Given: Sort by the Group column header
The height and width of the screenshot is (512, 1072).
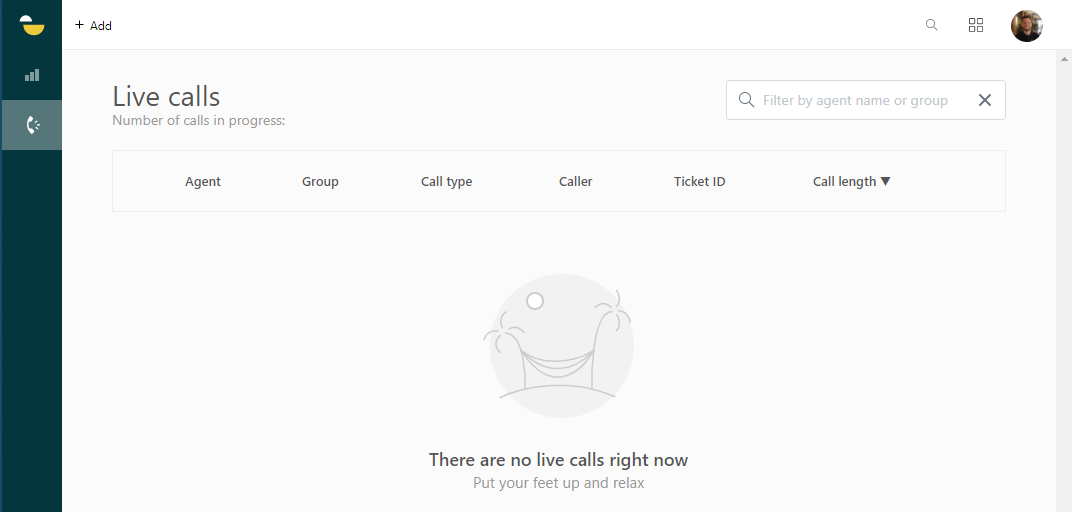Looking at the screenshot, I should 320,182.
